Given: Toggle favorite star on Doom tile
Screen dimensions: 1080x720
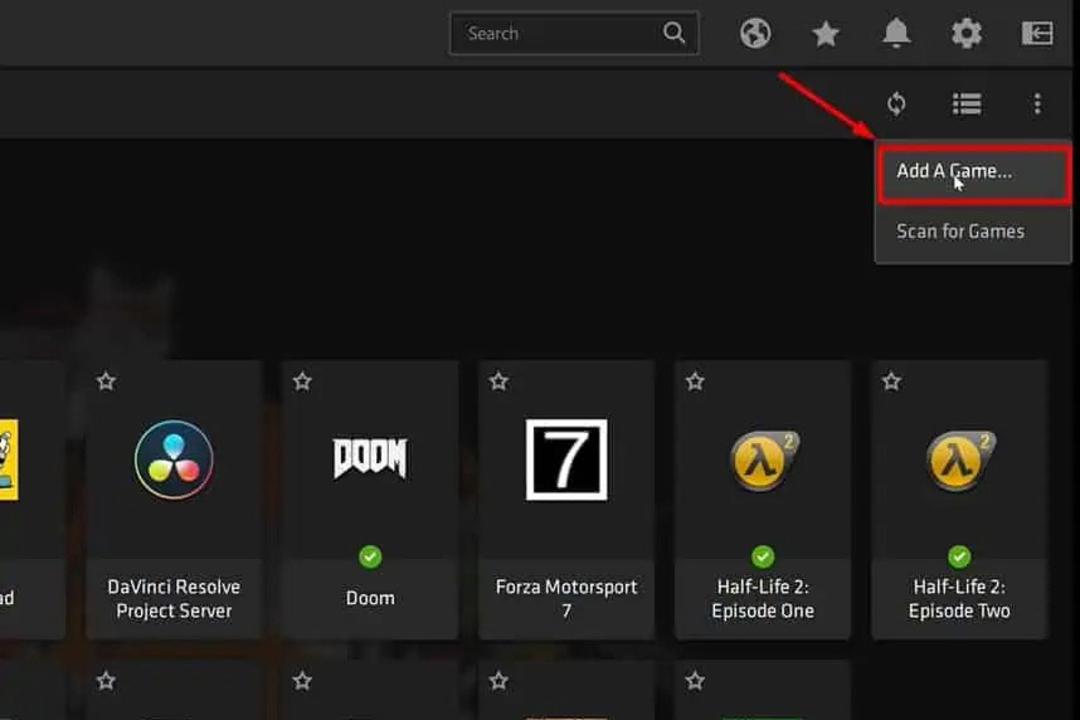Looking at the screenshot, I should [302, 381].
